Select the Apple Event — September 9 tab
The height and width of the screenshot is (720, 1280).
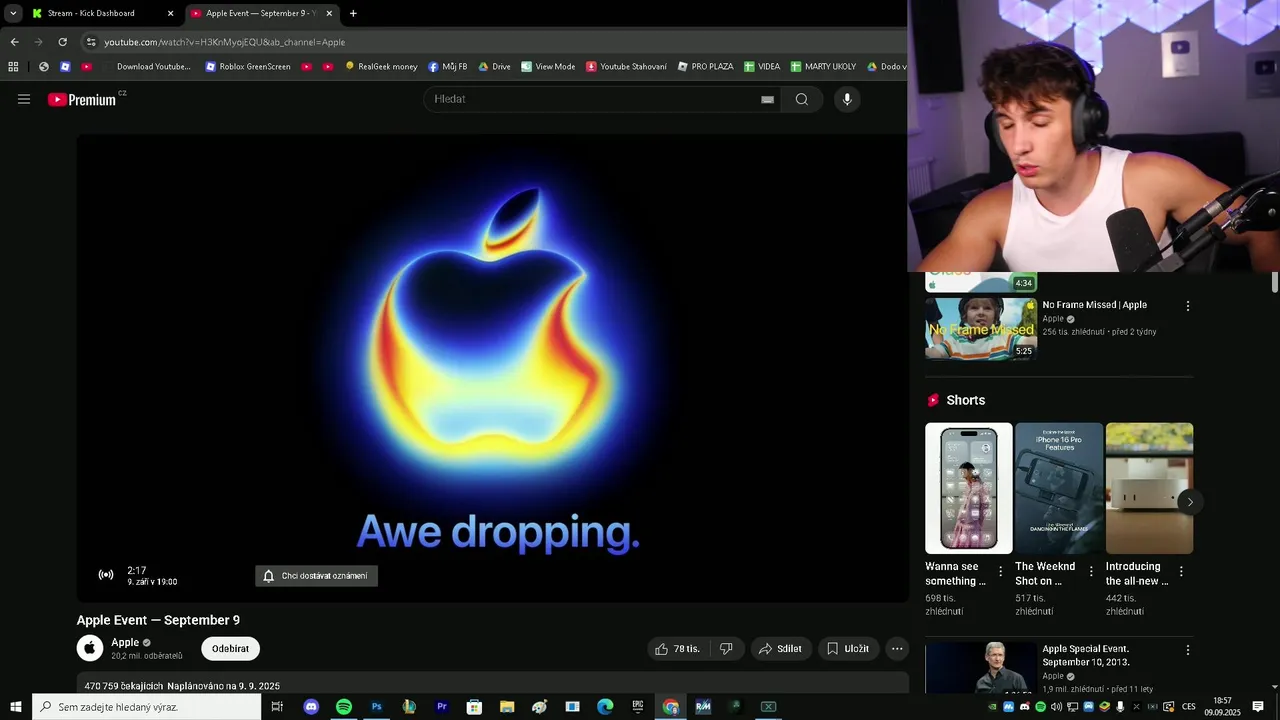(260, 13)
